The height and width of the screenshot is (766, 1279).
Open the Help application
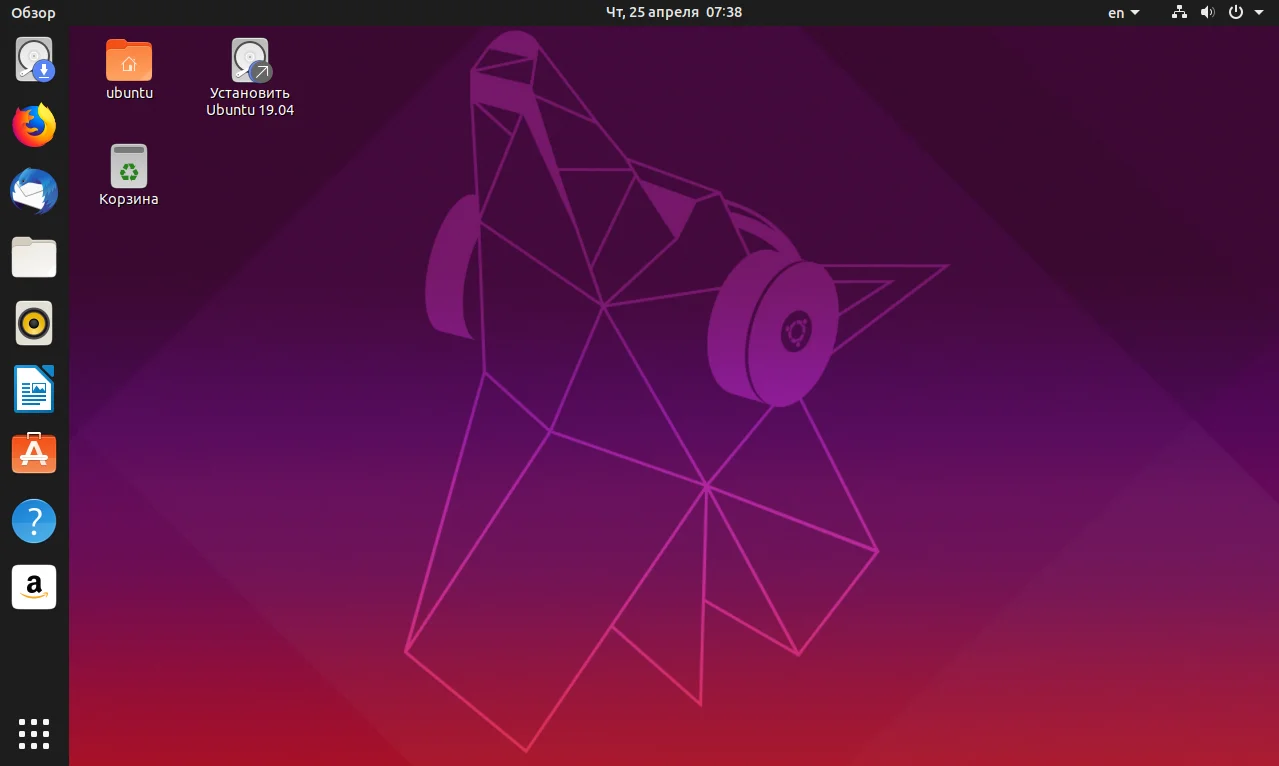(34, 521)
